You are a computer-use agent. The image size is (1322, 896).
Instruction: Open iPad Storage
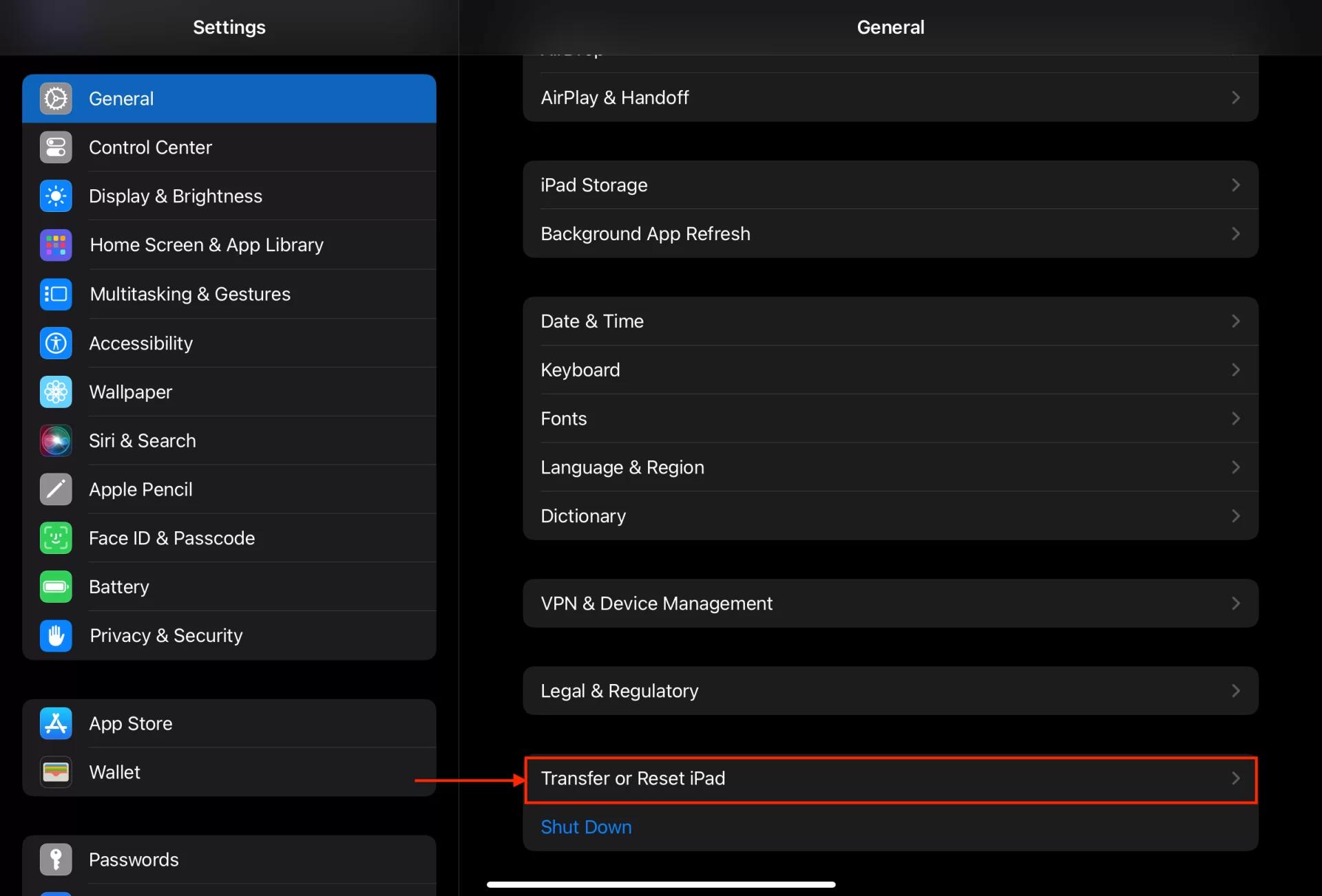pyautogui.click(x=890, y=185)
